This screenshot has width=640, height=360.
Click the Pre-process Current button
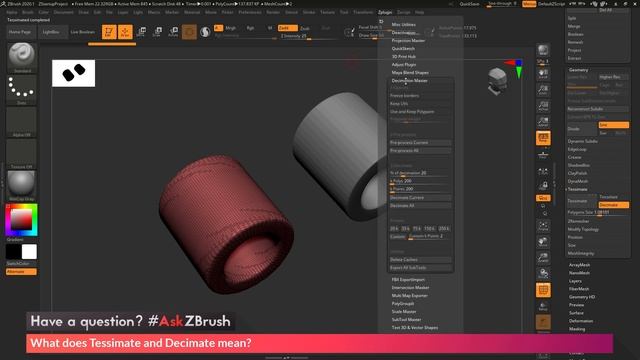[x=420, y=143]
